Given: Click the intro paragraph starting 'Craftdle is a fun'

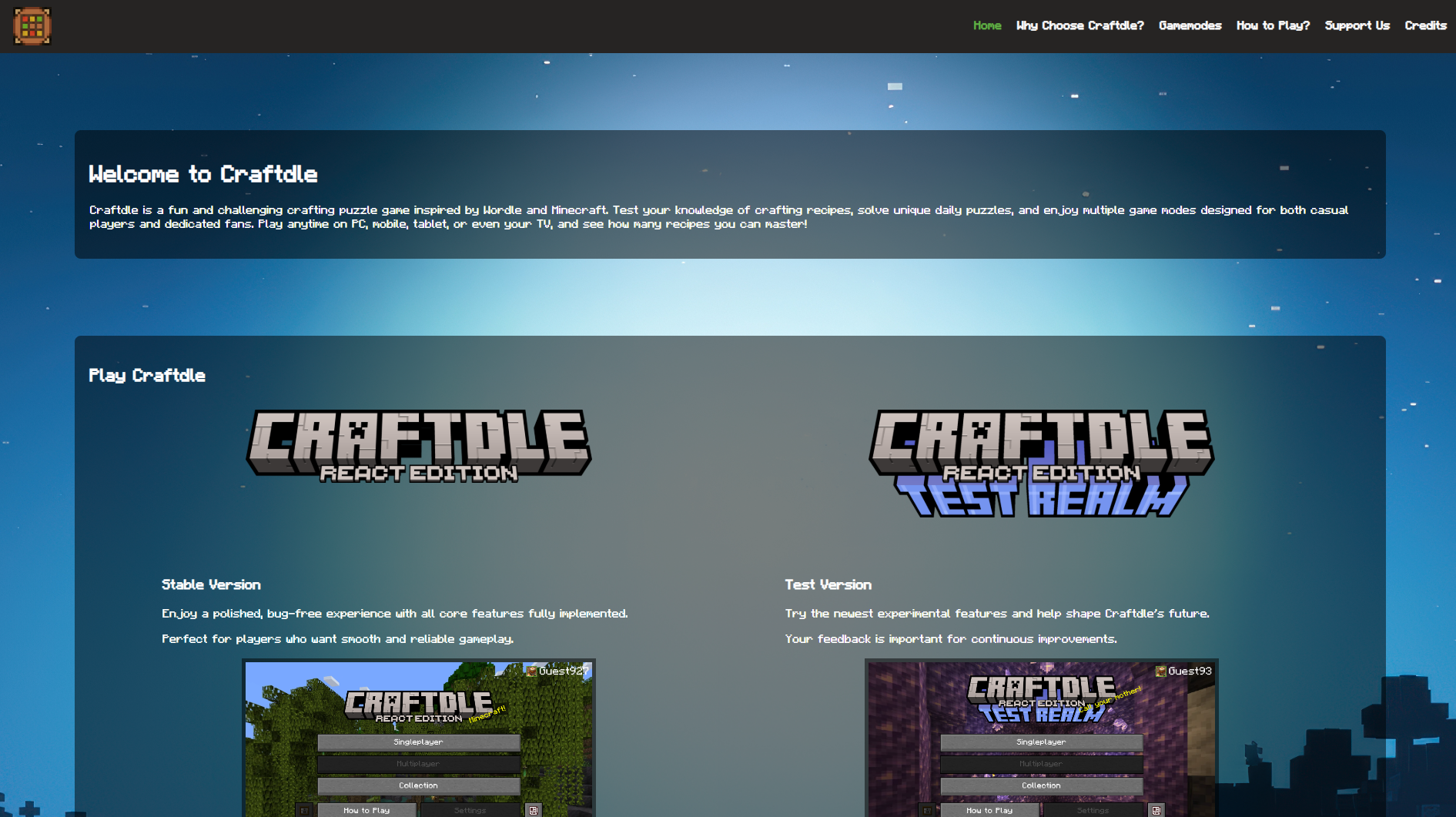Looking at the screenshot, I should [x=718, y=217].
